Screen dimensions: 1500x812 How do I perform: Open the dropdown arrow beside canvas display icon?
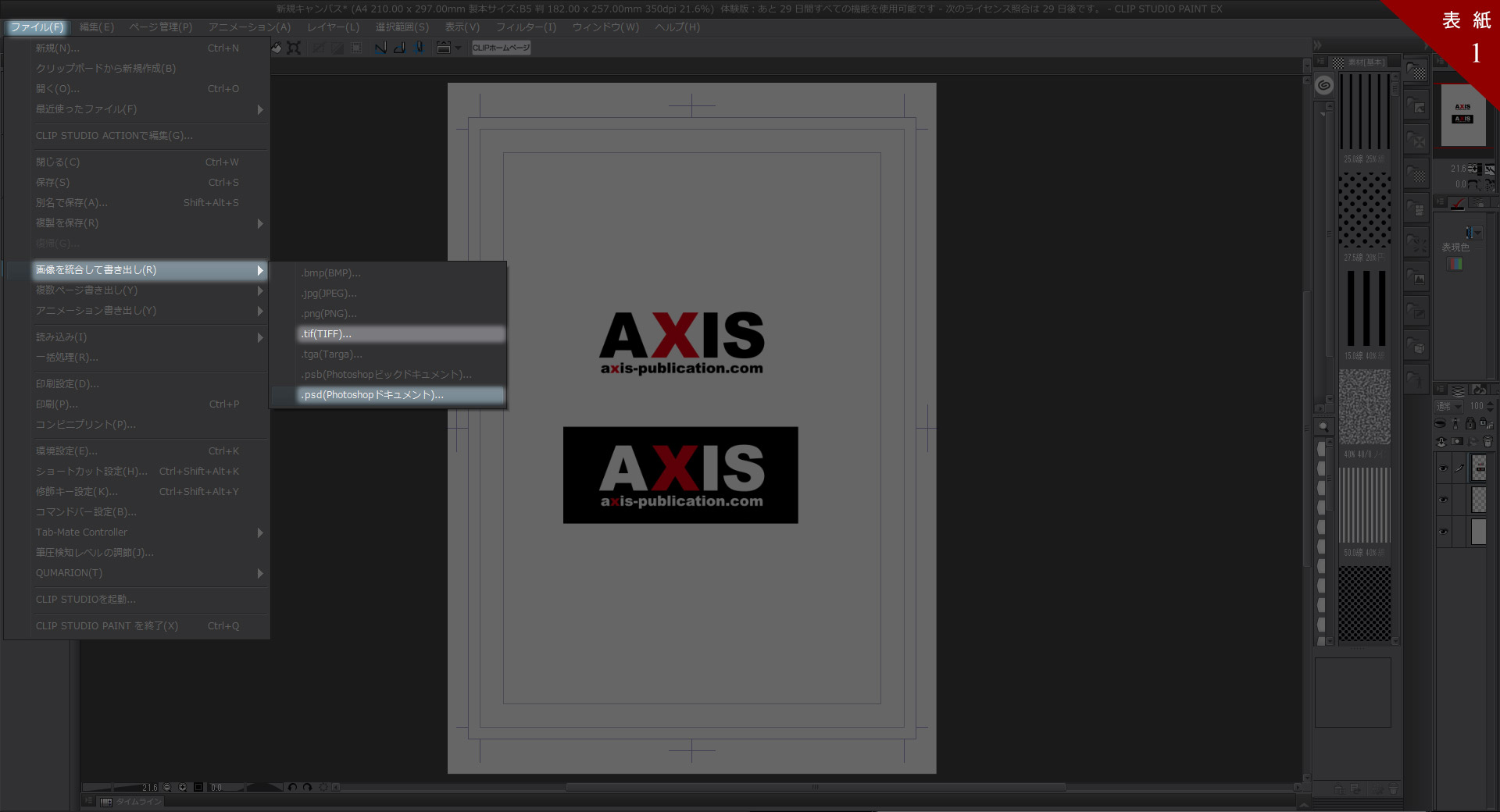pyautogui.click(x=458, y=48)
